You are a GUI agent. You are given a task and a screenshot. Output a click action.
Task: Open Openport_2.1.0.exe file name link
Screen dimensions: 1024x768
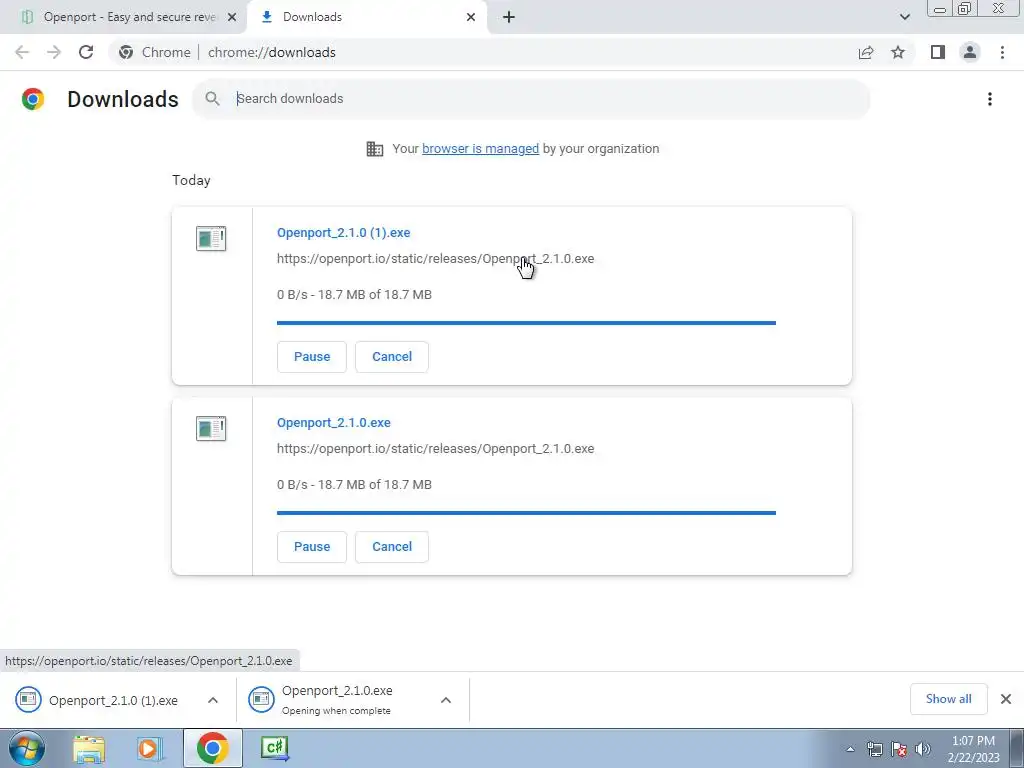[334, 423]
